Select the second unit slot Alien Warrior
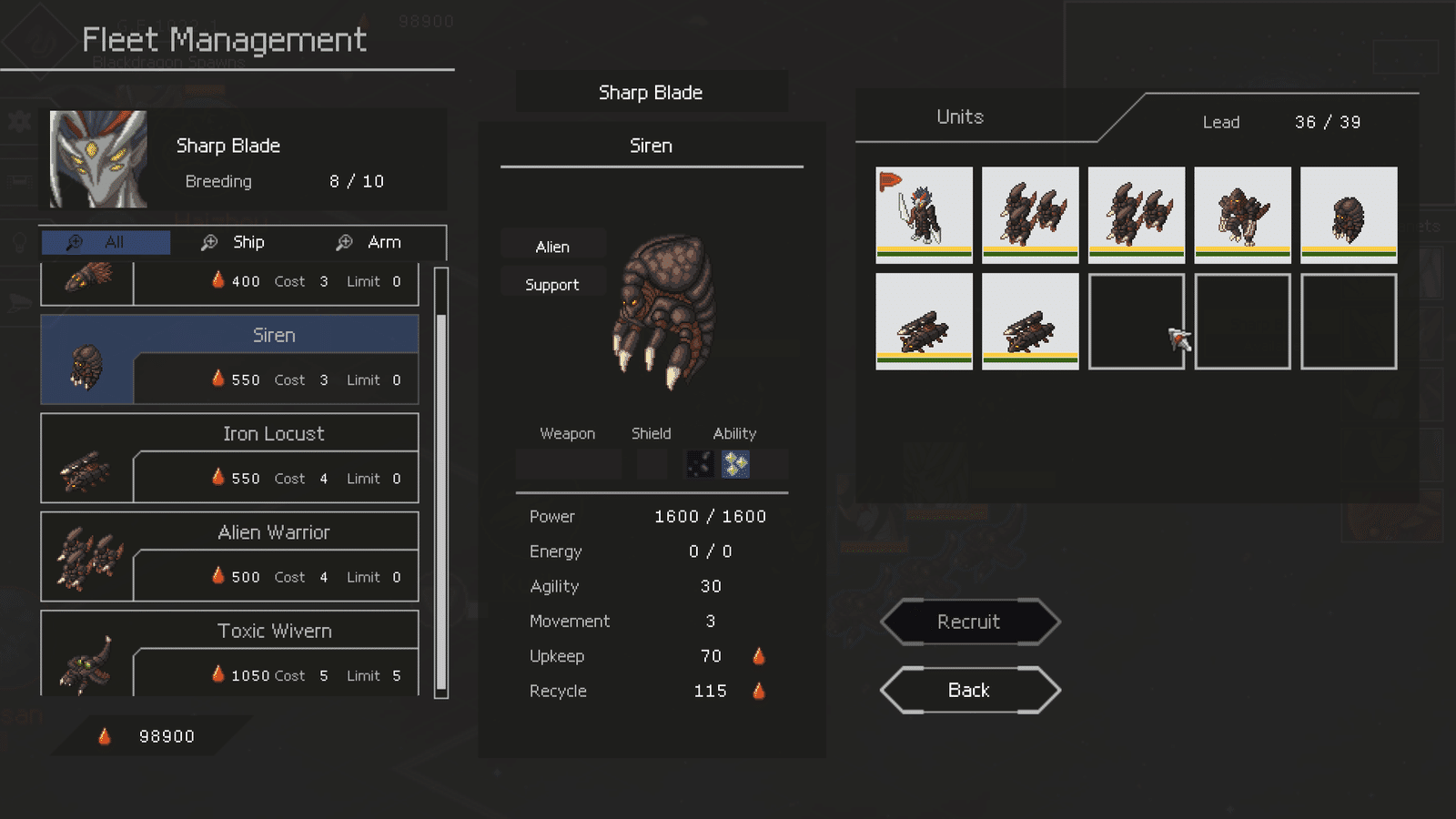1456x819 pixels. [x=1030, y=215]
